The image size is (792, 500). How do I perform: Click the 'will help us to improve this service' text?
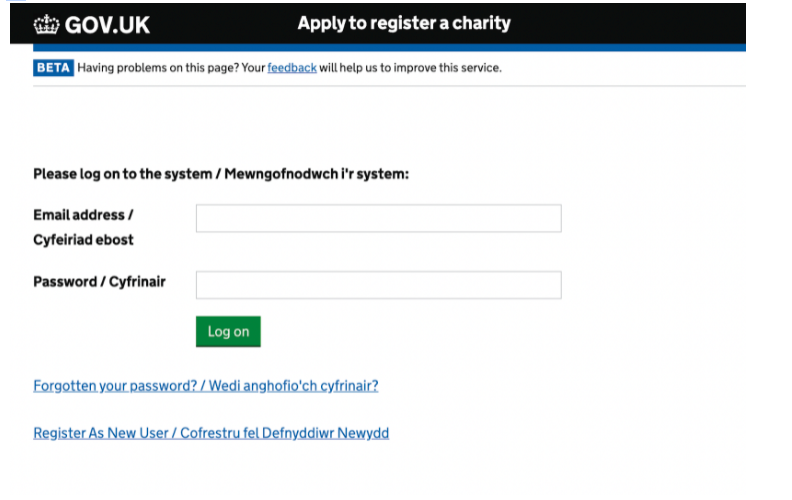point(410,68)
